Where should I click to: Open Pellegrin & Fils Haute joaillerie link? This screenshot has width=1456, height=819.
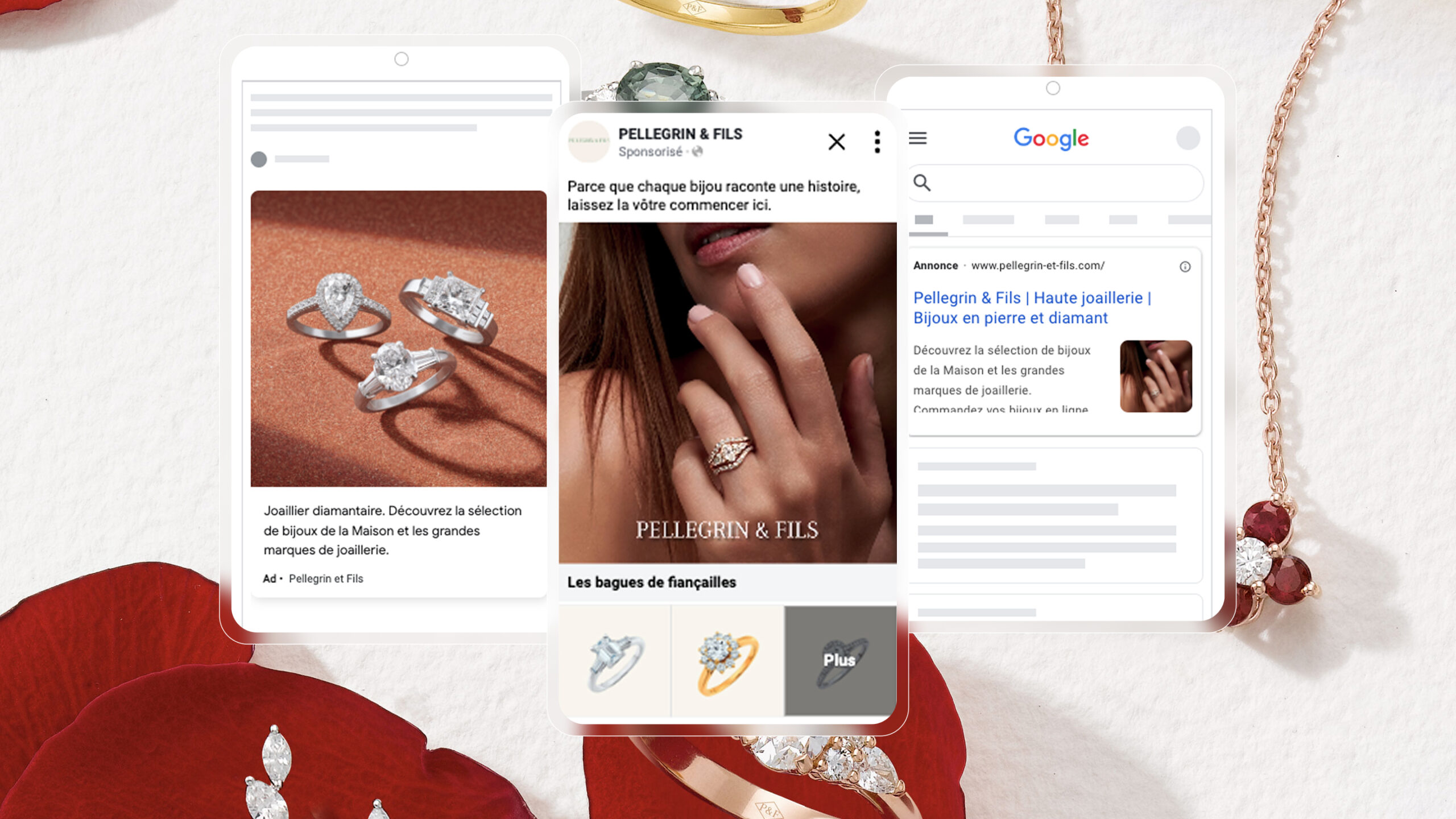[x=1031, y=308]
